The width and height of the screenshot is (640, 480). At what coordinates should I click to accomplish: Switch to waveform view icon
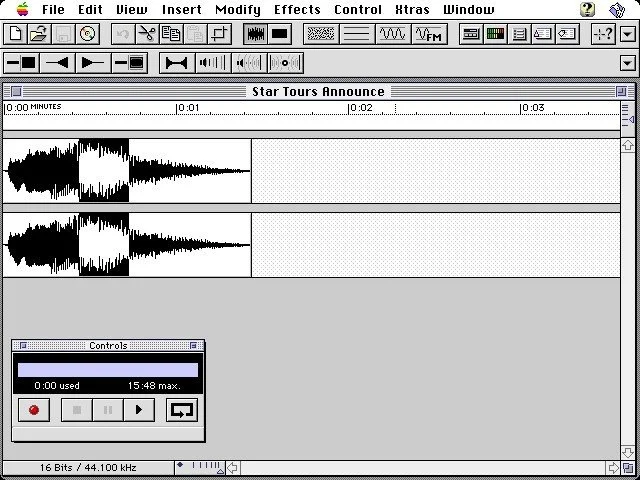tap(255, 33)
